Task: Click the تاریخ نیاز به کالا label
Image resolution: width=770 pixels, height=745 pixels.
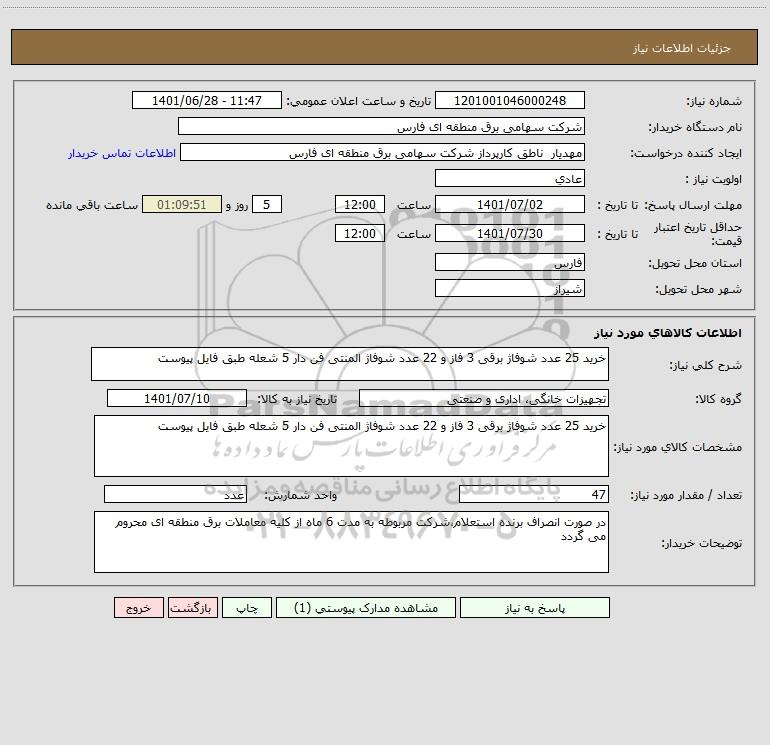Action: pos(298,399)
